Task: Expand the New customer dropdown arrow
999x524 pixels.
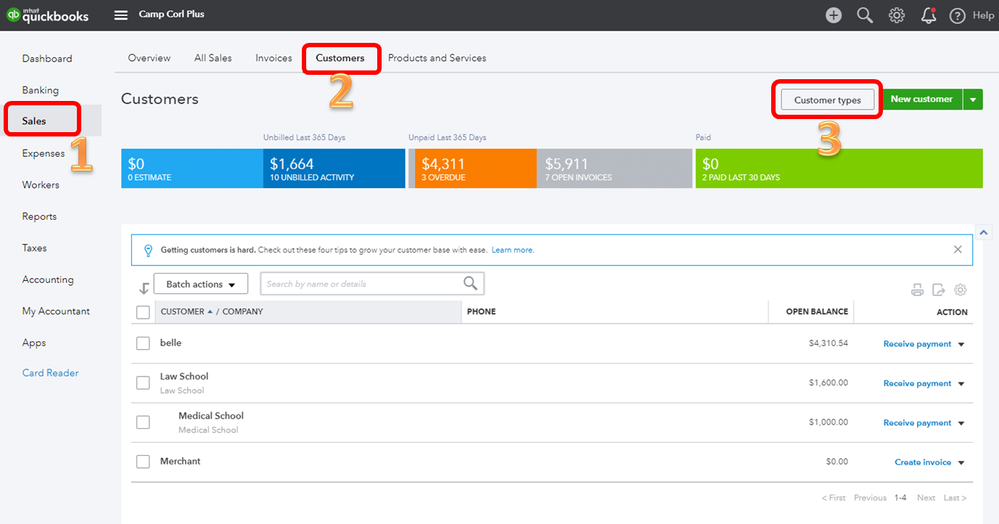Action: 973,99
